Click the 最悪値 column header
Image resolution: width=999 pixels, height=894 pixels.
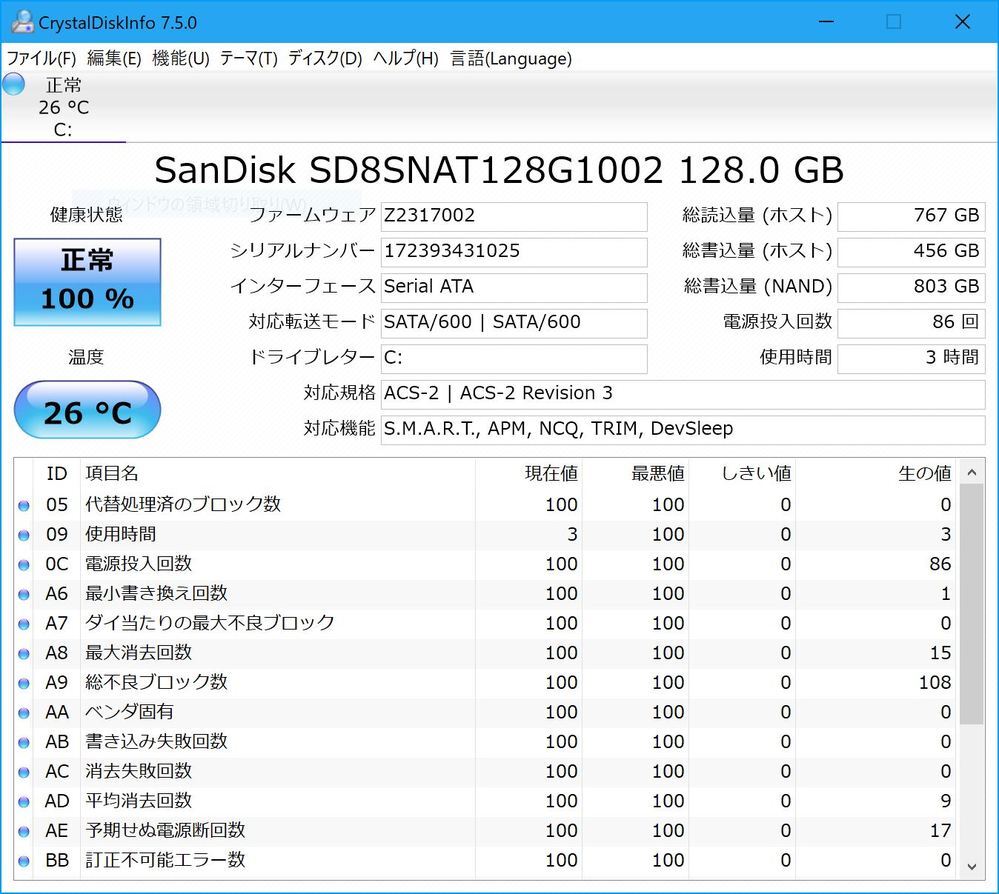(635, 473)
